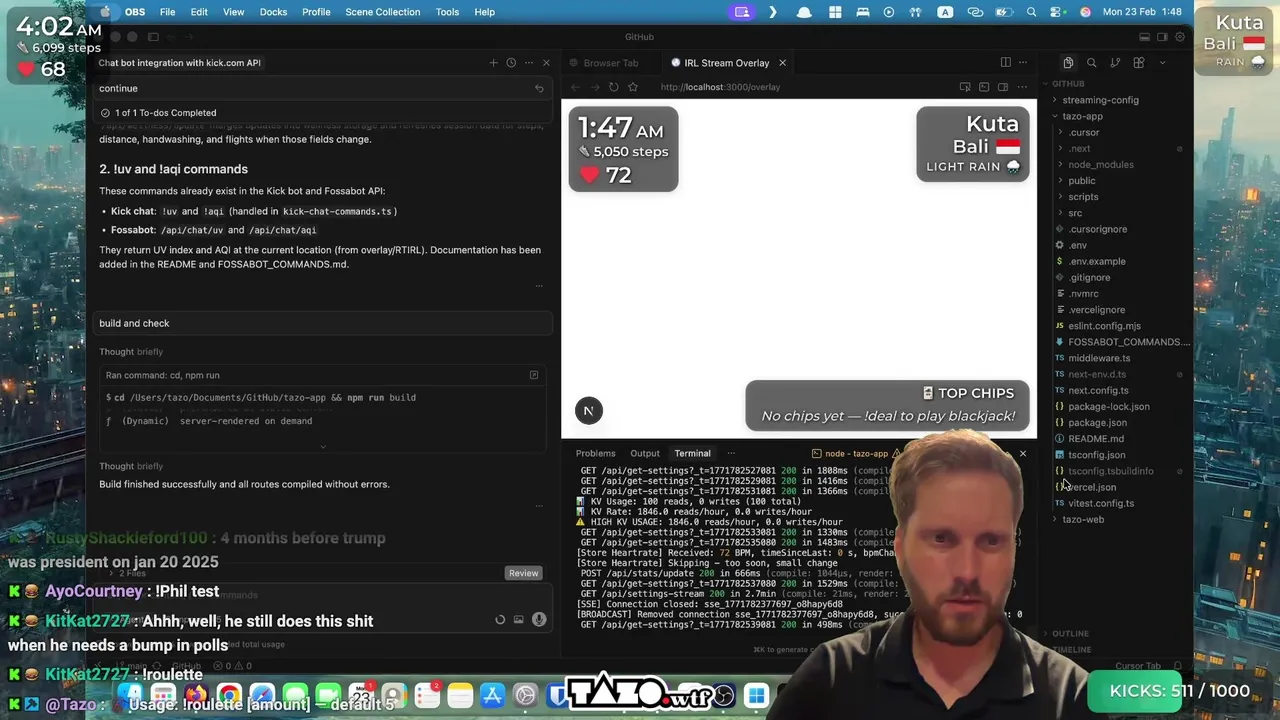Open middleware.ts in file tree
Image resolution: width=1280 pixels, height=720 pixels.
[x=1099, y=358]
